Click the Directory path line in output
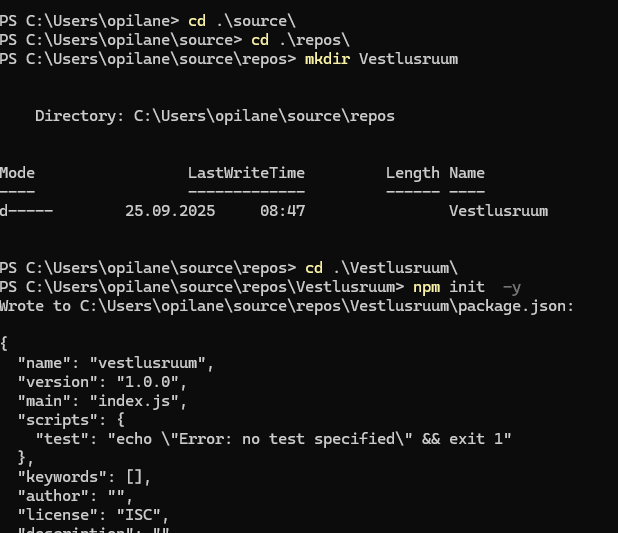The width and height of the screenshot is (618, 533). coord(214,116)
